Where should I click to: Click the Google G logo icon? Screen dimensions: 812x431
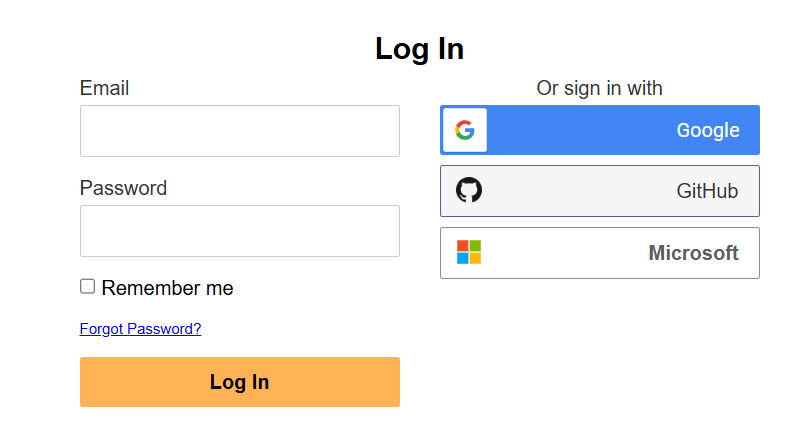pyautogui.click(x=465, y=130)
